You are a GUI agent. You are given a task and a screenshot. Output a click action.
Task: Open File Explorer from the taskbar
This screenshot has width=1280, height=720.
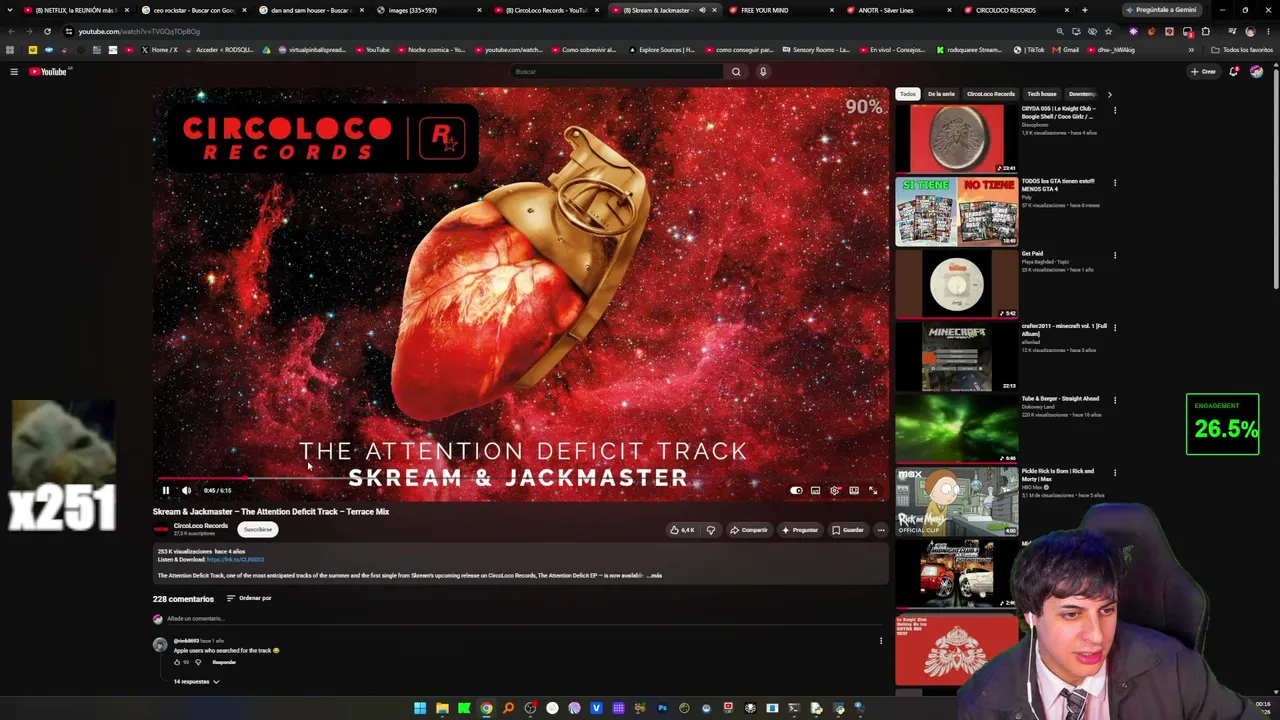pos(442,709)
